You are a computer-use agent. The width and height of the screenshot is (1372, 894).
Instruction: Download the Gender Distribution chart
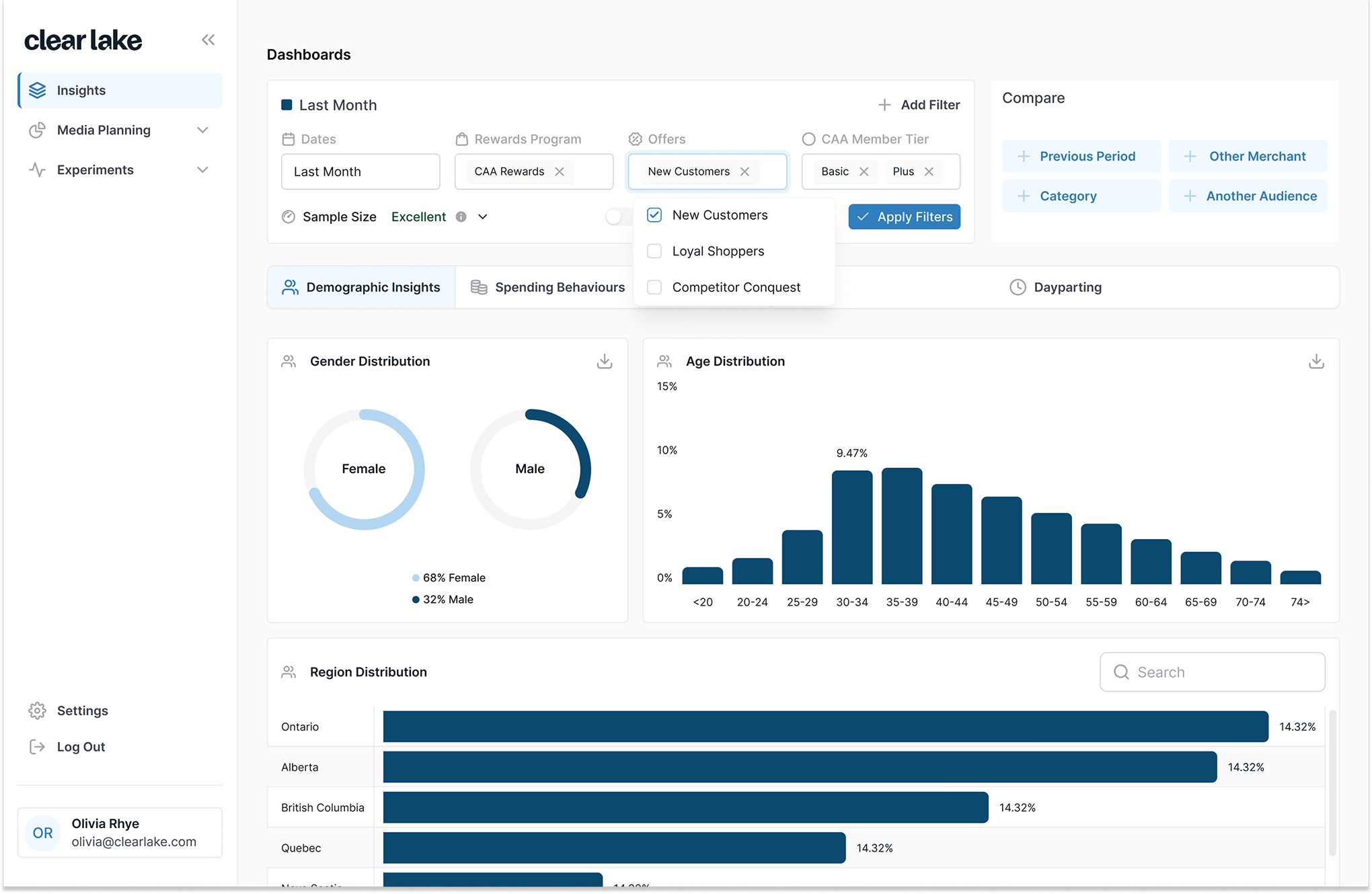coord(605,362)
